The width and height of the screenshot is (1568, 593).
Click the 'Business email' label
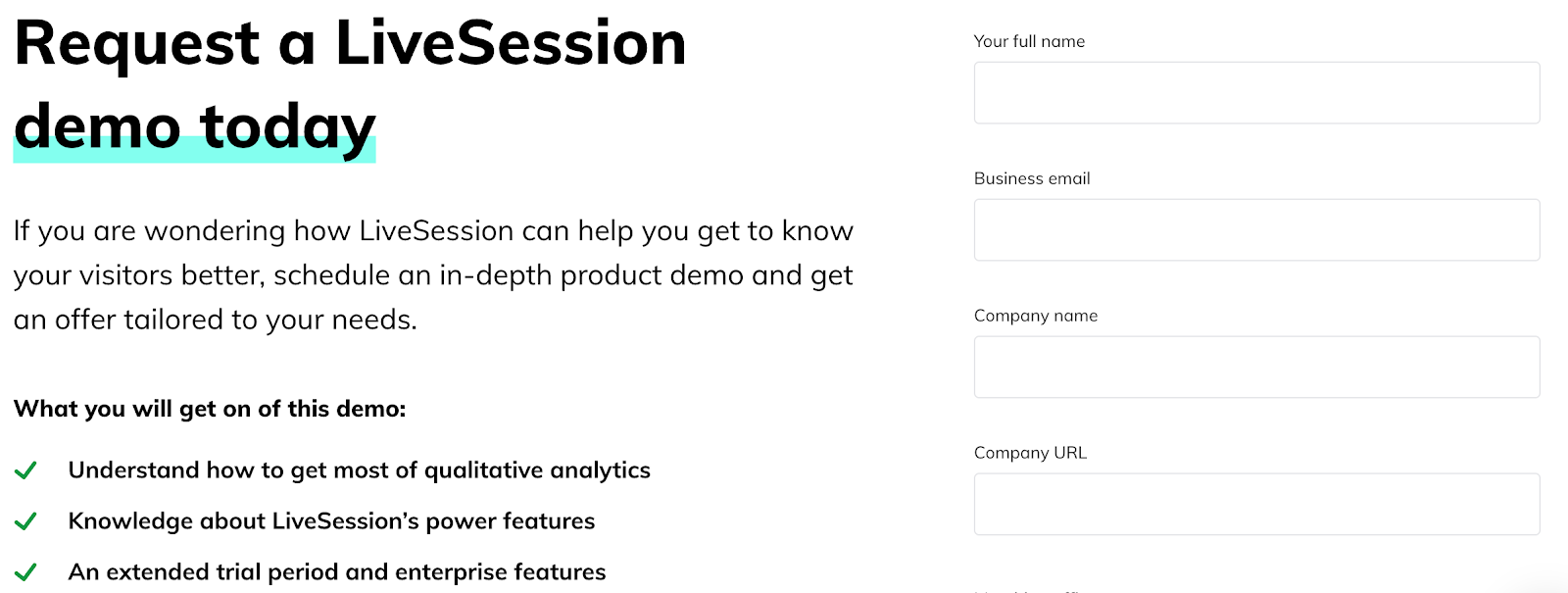tap(1031, 178)
